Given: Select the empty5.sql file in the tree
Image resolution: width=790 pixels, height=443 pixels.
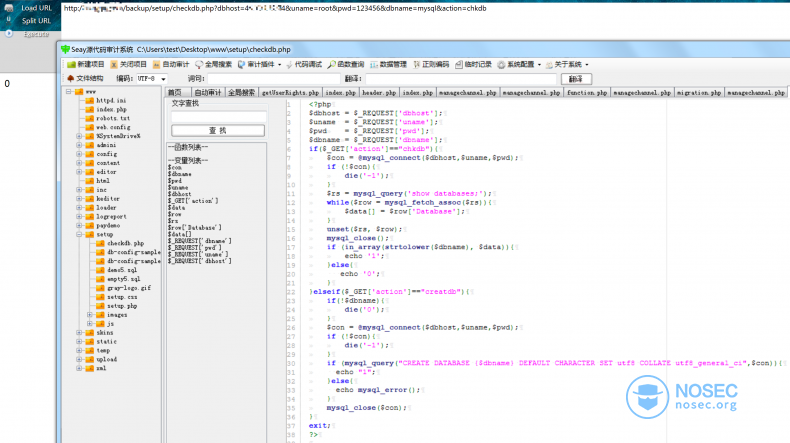Looking at the screenshot, I should (x=123, y=279).
